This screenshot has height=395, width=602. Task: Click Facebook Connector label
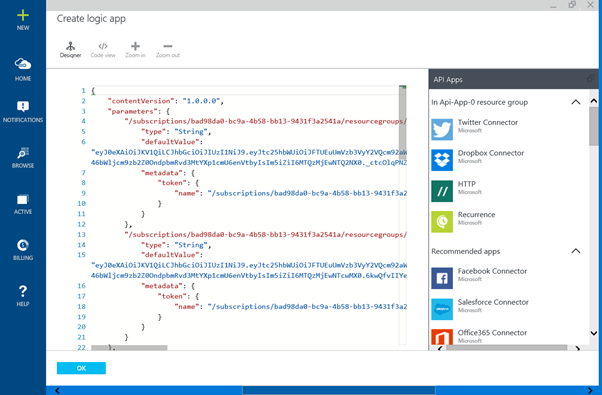coord(492,271)
